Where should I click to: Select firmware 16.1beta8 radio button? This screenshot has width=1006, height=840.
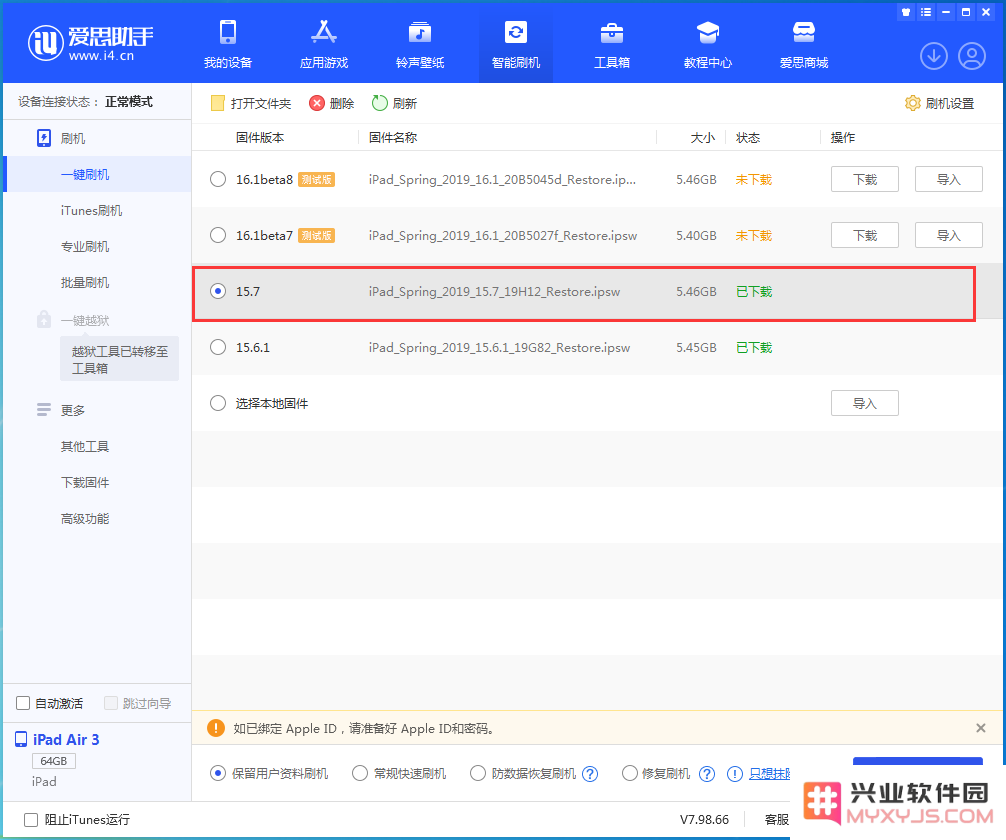point(218,180)
